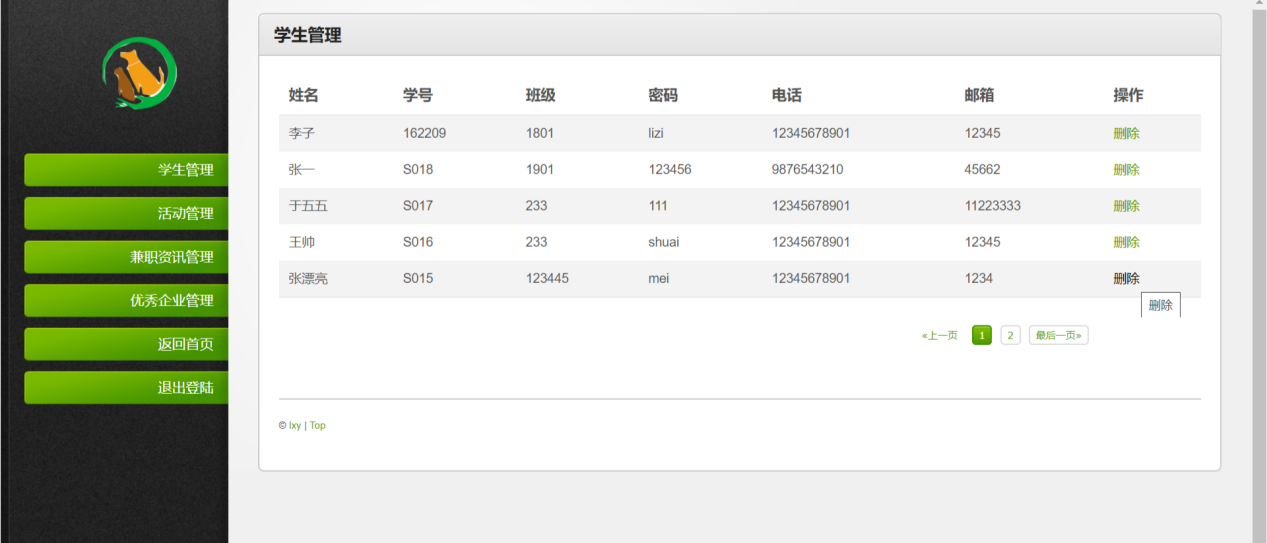
Task: Click the vertical scrollbar on the right
Action: tap(1259, 271)
